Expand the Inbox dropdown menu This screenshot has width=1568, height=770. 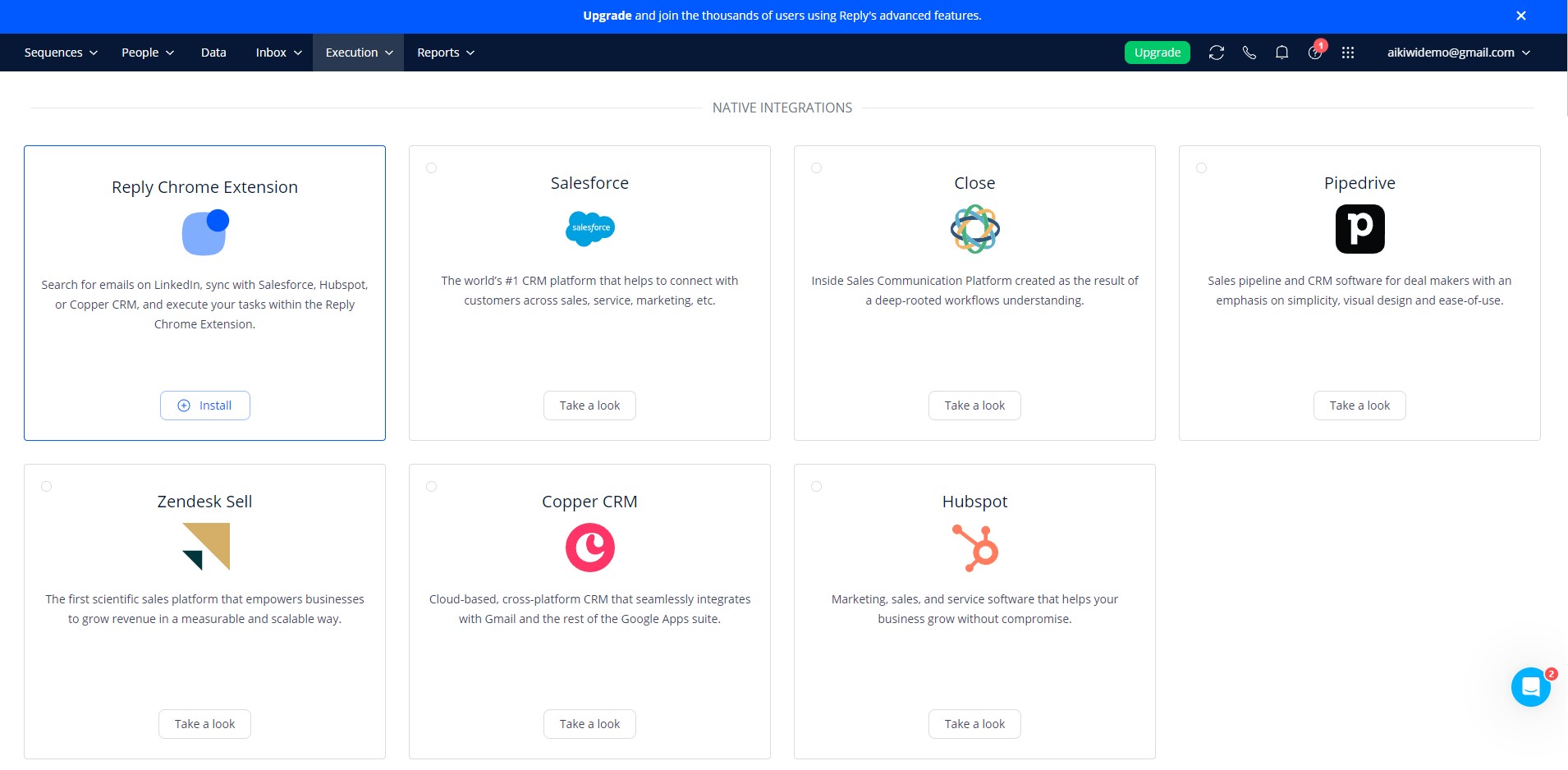[279, 53]
